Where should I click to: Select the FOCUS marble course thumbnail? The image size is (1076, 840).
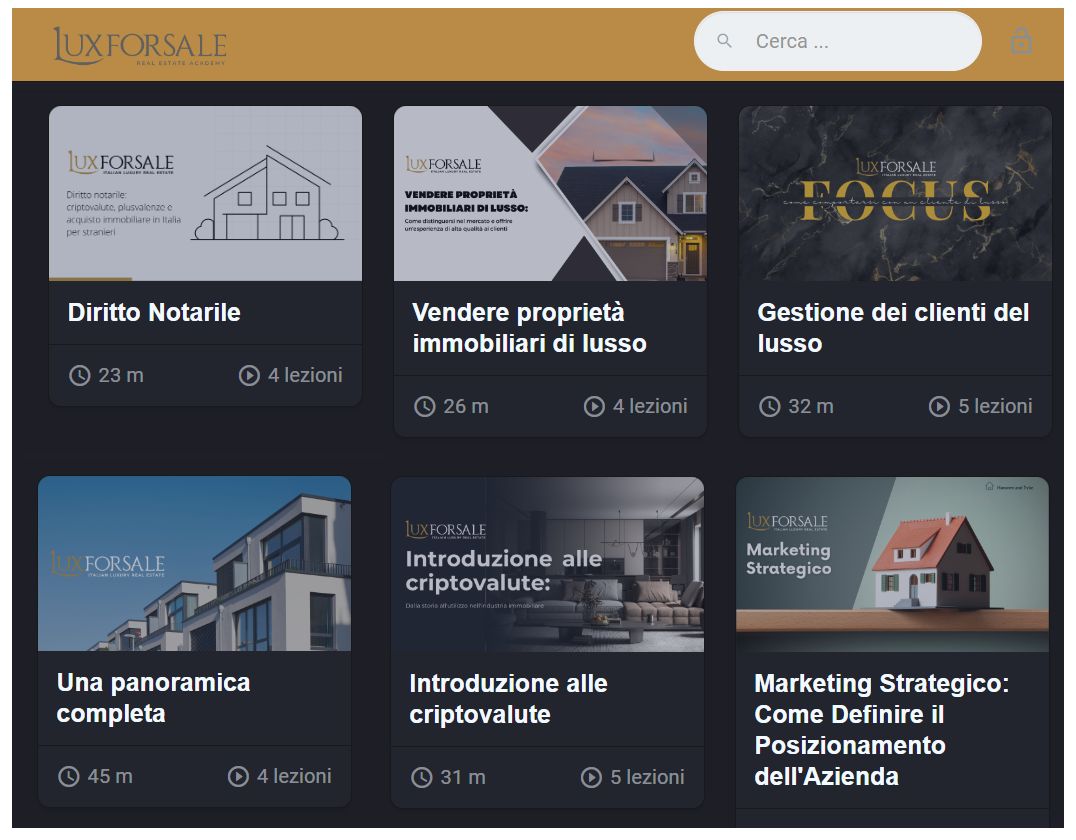(x=895, y=193)
